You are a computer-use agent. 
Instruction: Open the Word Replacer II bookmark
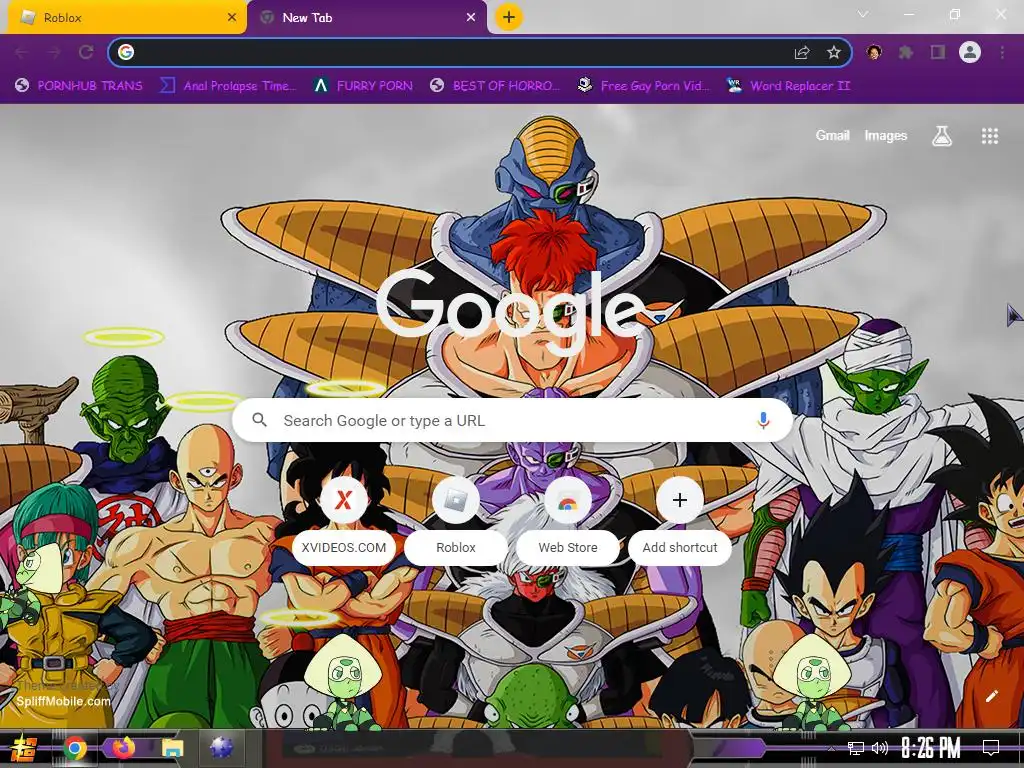click(x=788, y=86)
